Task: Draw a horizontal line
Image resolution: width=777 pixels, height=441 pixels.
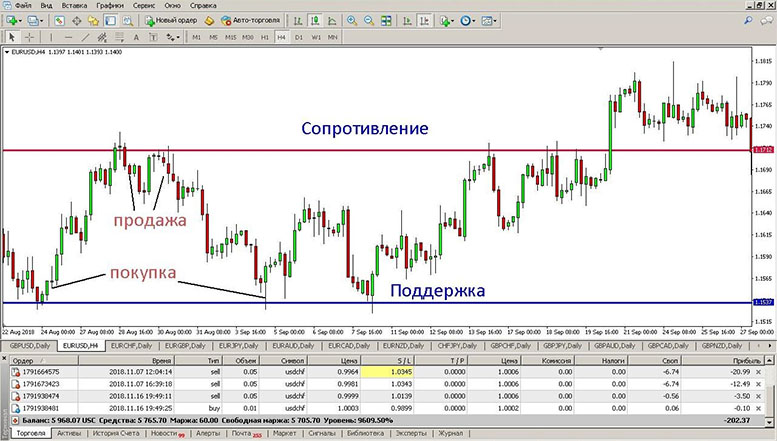Action: 68,37
